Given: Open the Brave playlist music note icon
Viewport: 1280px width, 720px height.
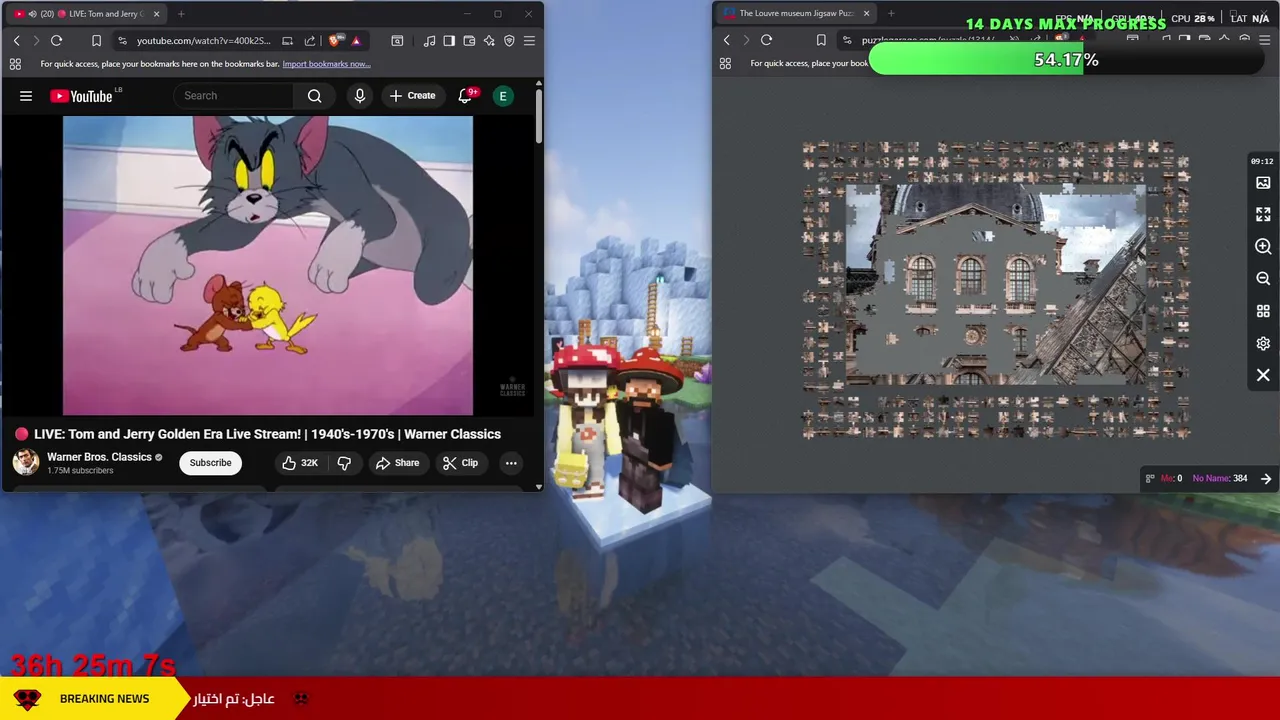Looking at the screenshot, I should [x=429, y=41].
